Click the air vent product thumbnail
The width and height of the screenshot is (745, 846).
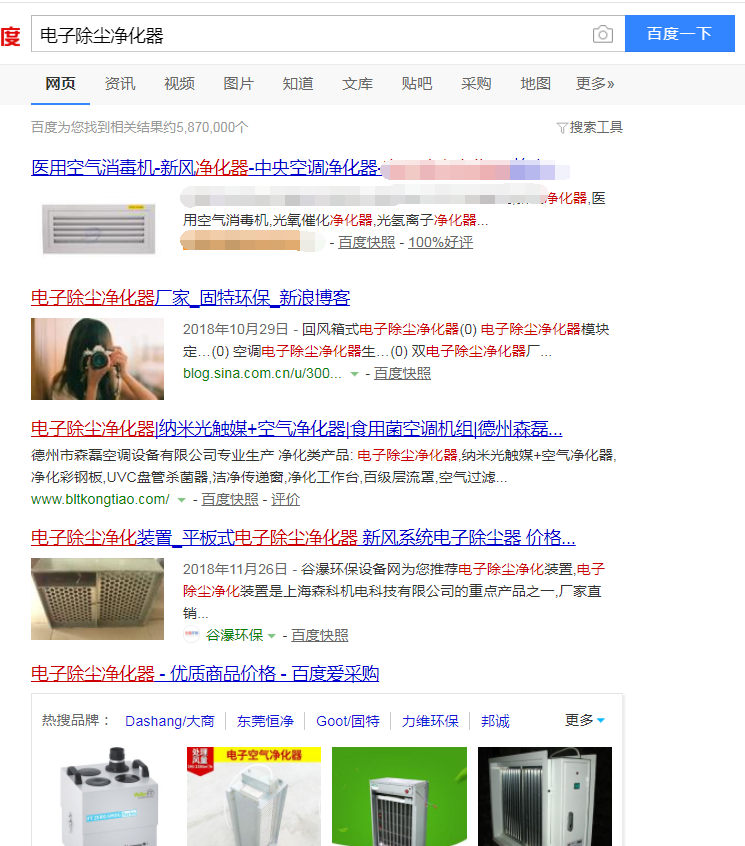98,229
